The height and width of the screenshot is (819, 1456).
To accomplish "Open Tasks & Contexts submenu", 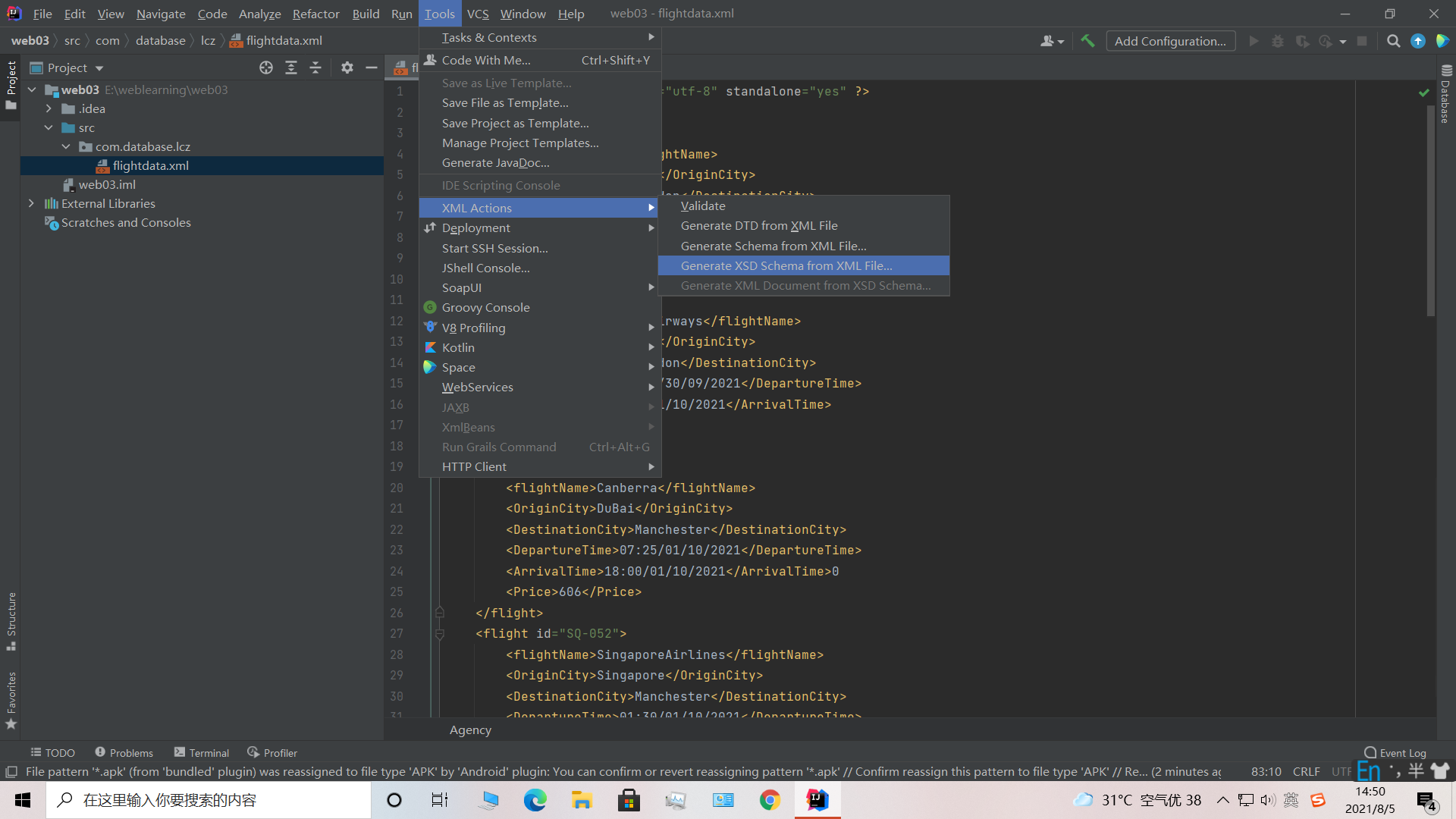I will click(540, 37).
